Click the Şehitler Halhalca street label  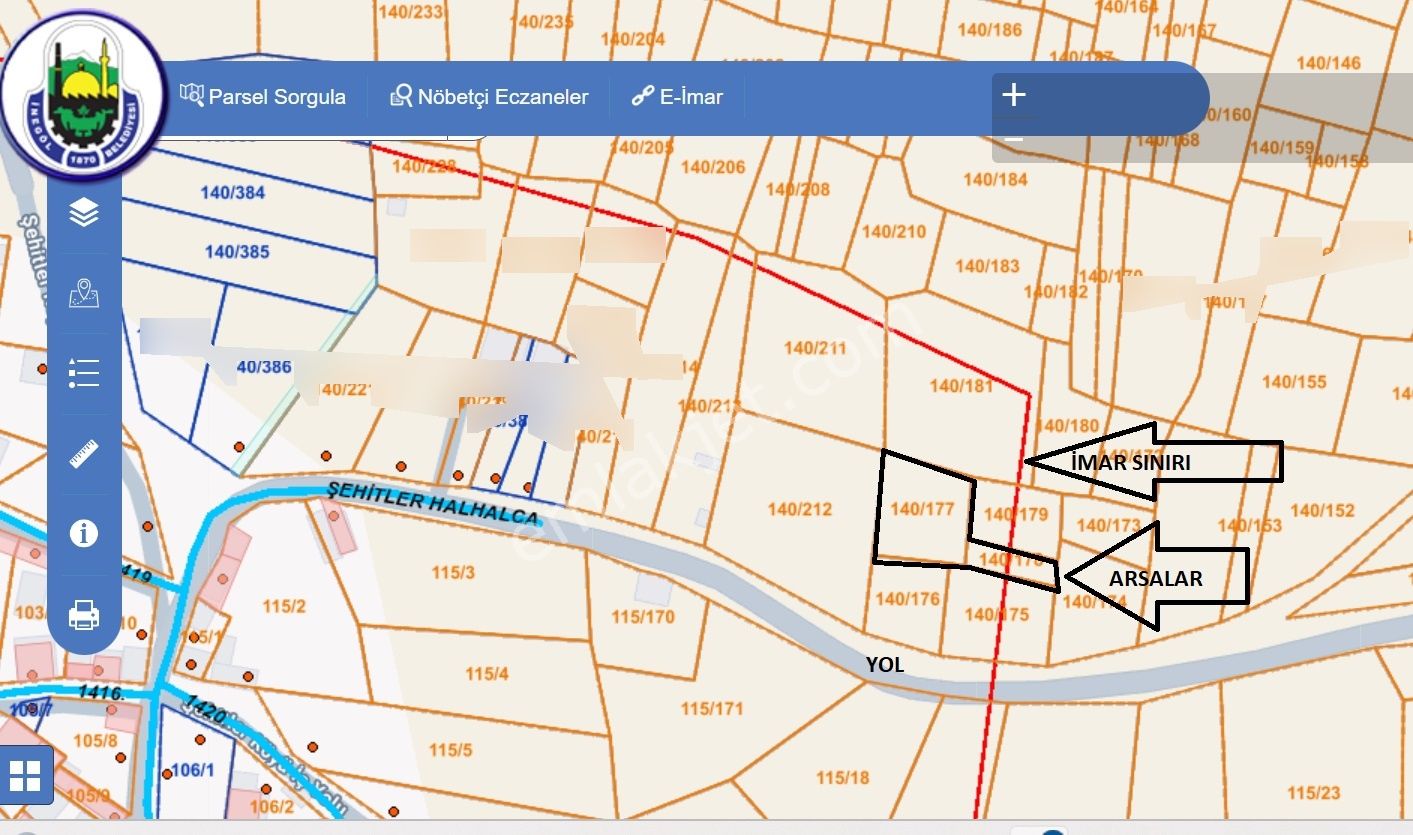(x=434, y=503)
